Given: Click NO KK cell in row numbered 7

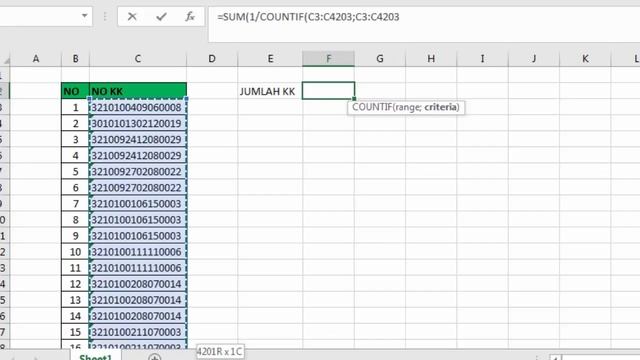Looking at the screenshot, I should (138, 204).
